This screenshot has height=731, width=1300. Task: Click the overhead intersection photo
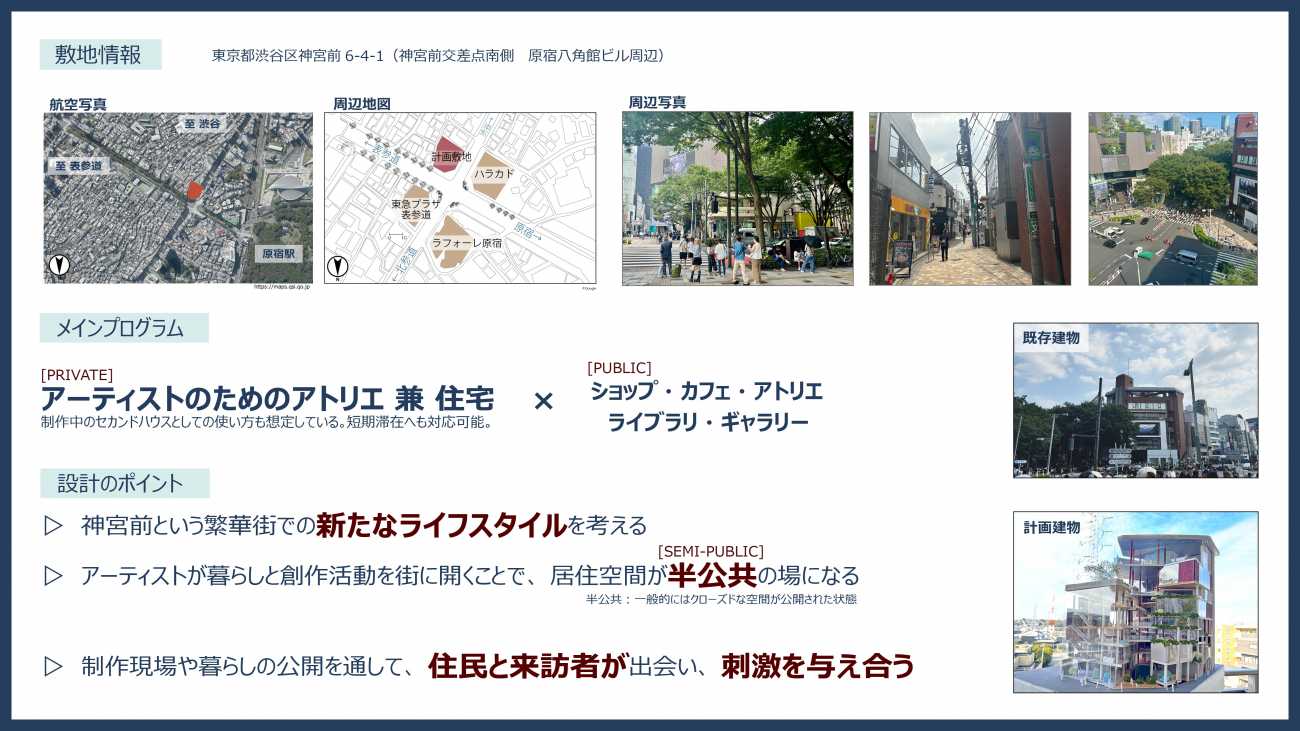pyautogui.click(x=1172, y=198)
